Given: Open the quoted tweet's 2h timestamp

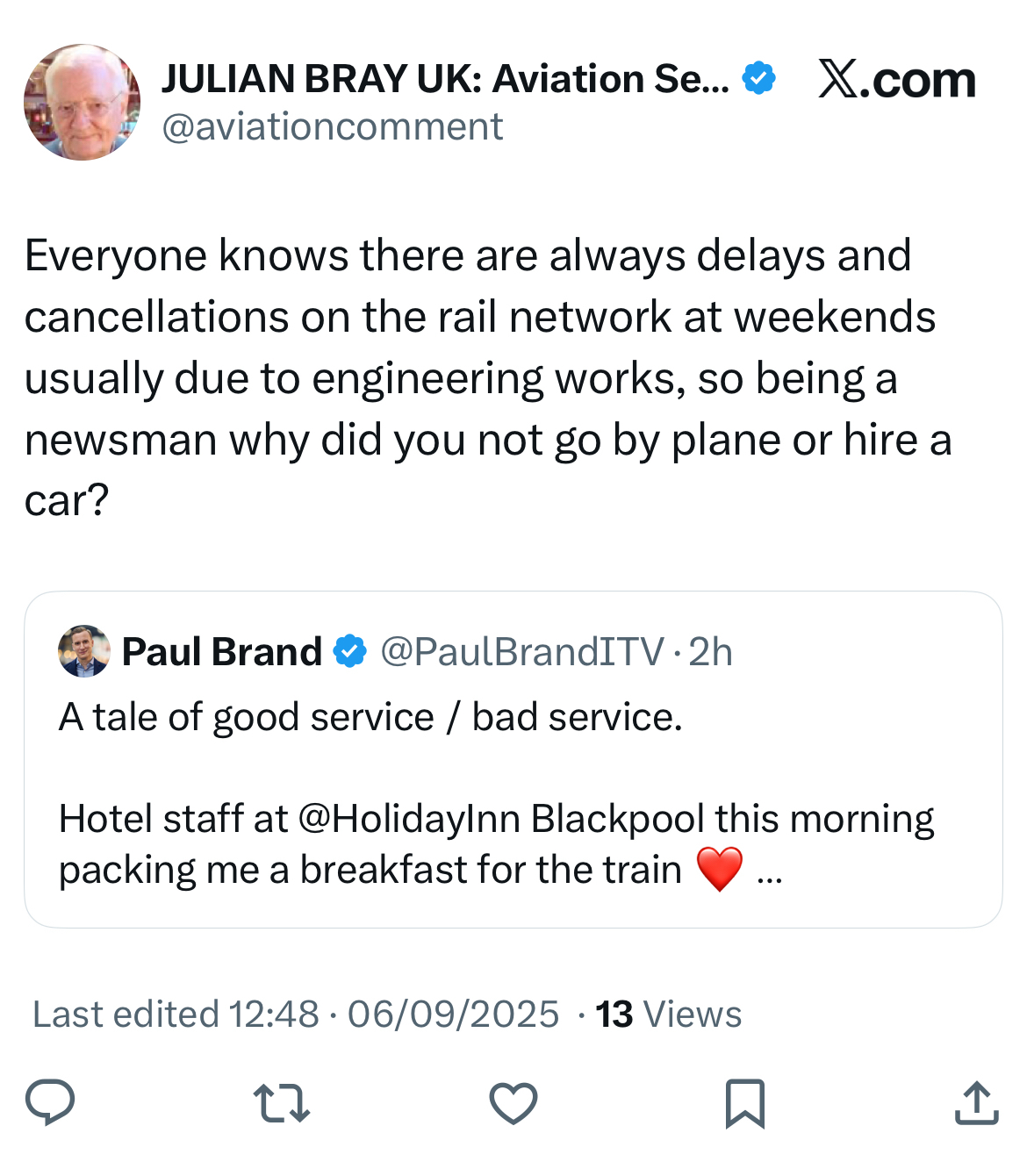Looking at the screenshot, I should click(710, 652).
